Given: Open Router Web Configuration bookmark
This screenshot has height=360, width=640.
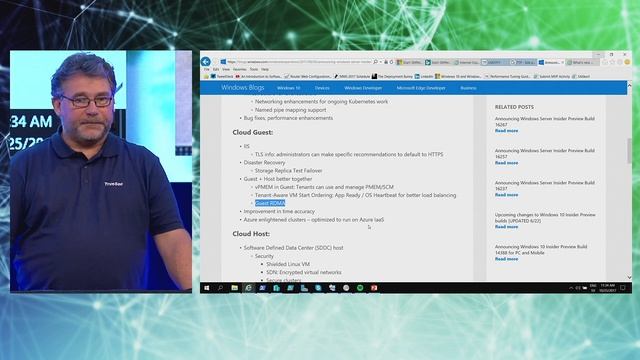Looking at the screenshot, I should coord(308,76).
